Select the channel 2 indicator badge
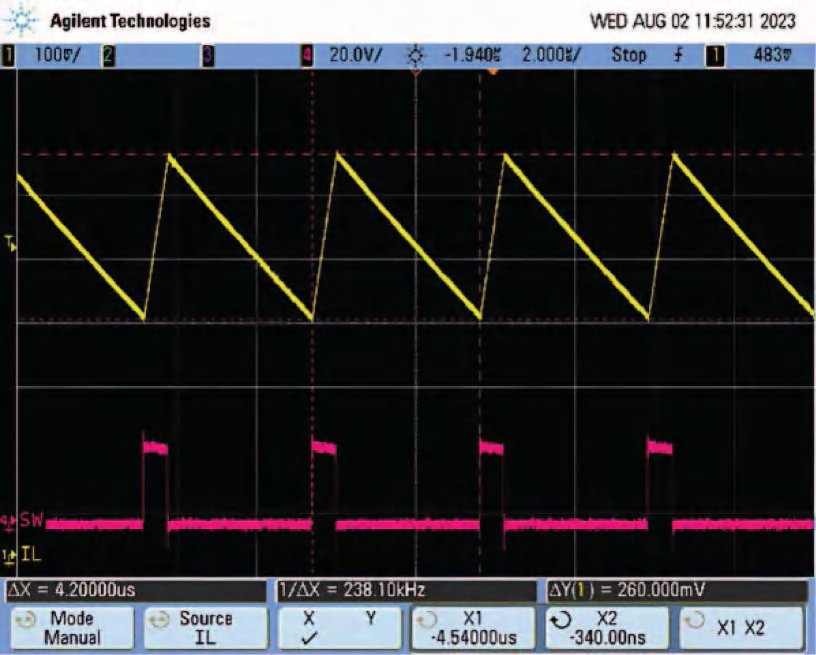The width and height of the screenshot is (816, 655). click(108, 55)
